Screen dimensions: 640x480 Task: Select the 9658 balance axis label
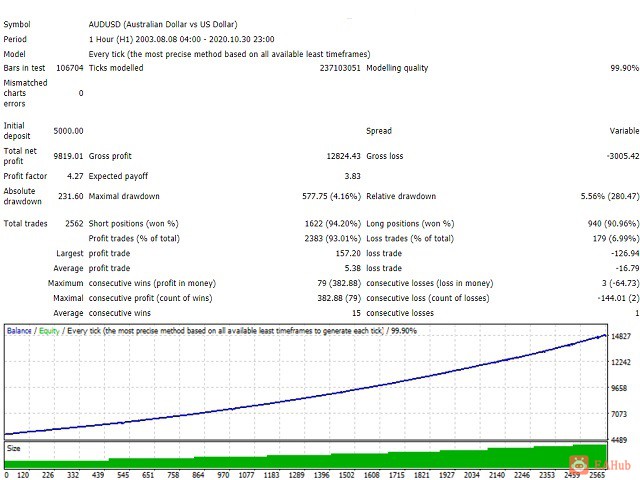(x=619, y=388)
